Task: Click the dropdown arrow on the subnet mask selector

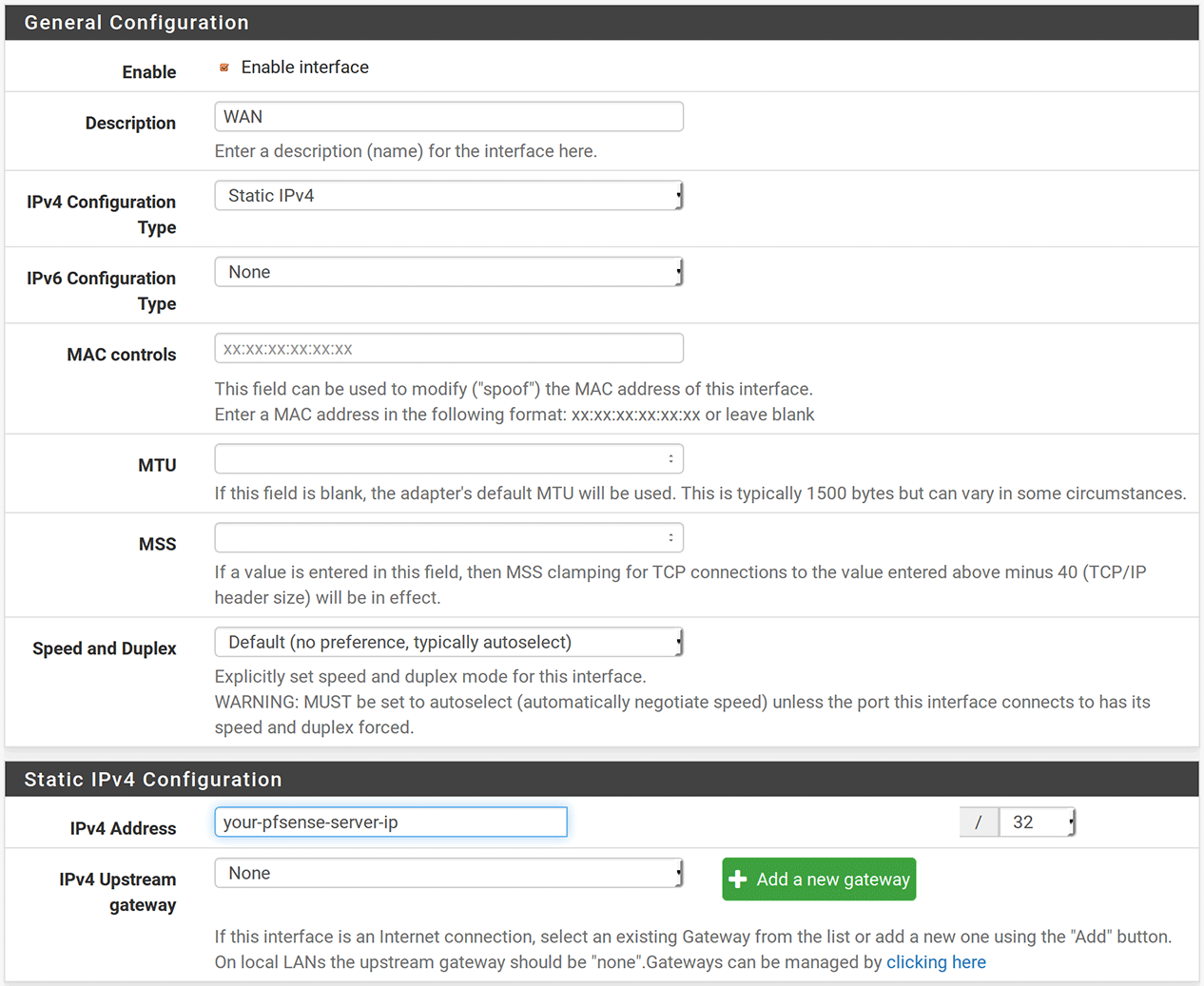Action: [1069, 822]
